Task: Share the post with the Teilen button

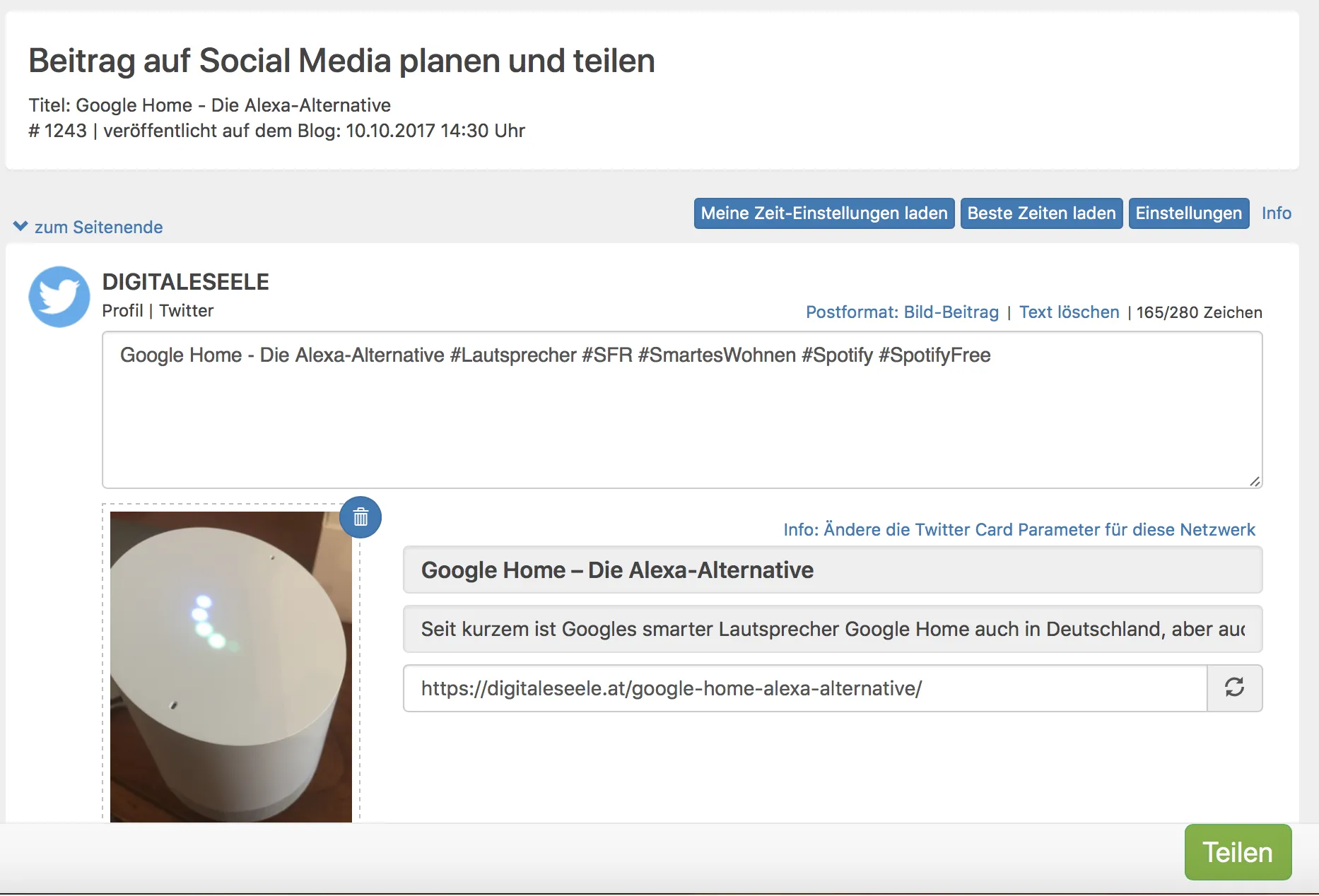Action: click(x=1237, y=852)
